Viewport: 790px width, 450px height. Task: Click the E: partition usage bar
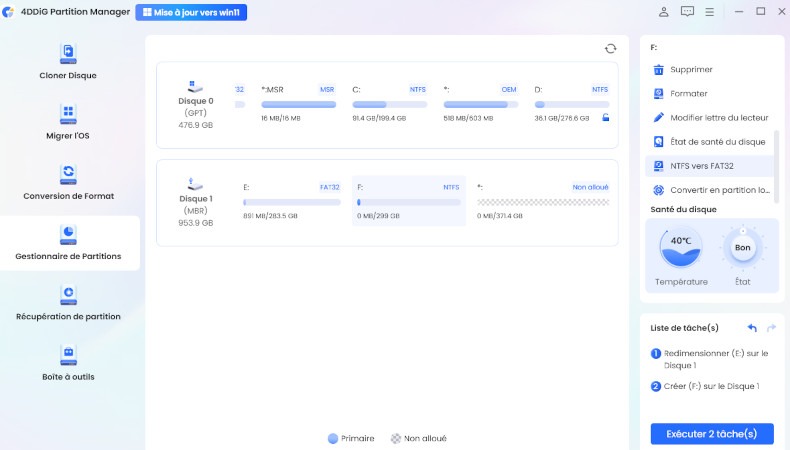[x=292, y=203]
